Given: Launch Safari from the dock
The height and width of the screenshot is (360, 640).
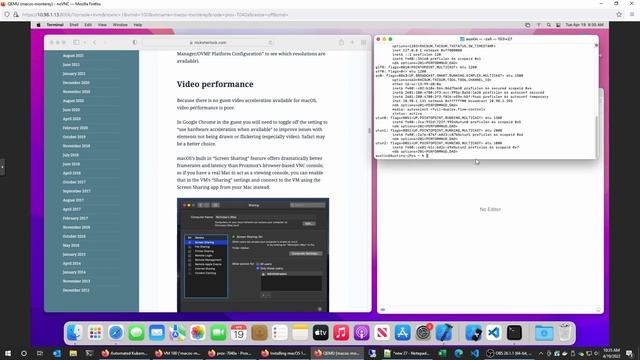Looking at the screenshot, I should [x=116, y=333].
